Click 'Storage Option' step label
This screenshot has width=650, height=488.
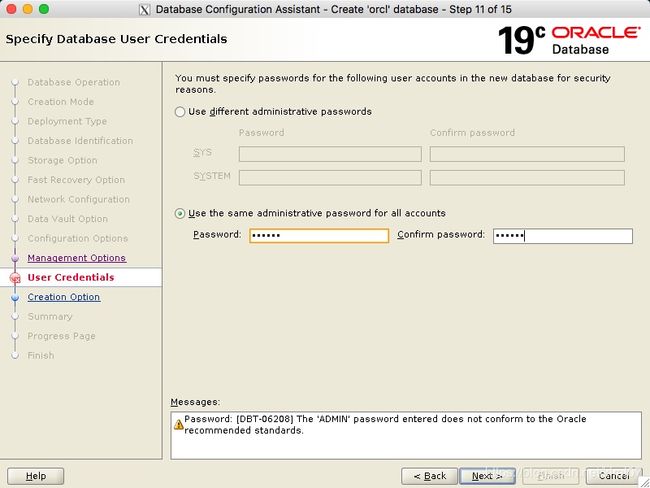62,160
